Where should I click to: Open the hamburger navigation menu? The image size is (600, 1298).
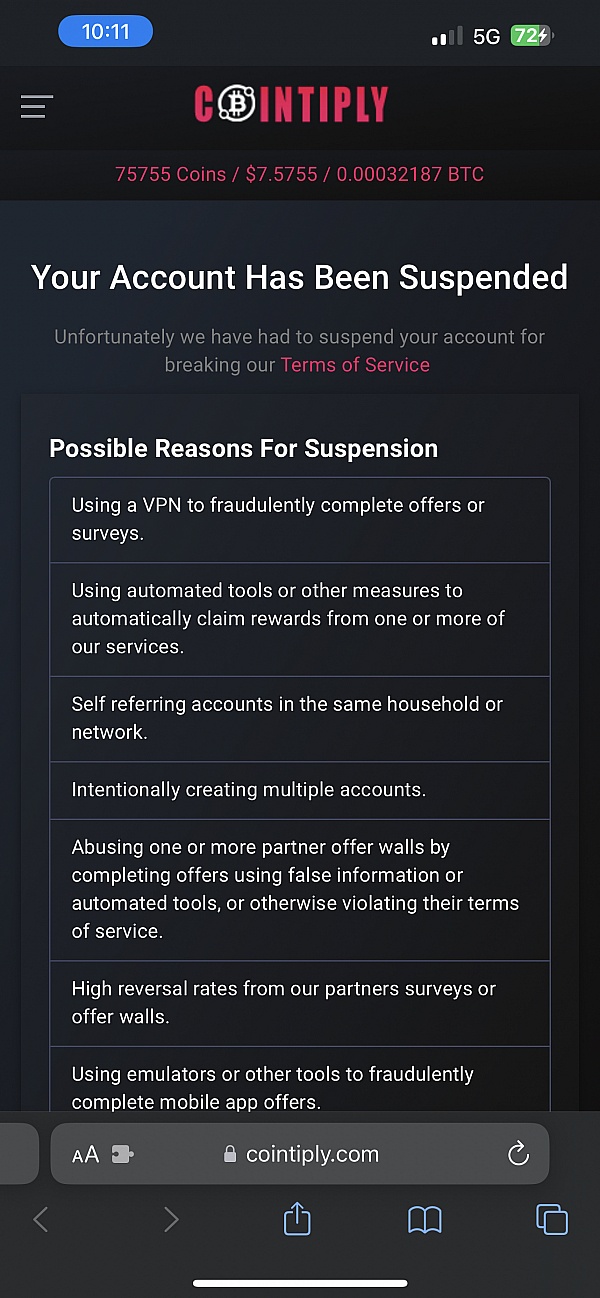[x=37, y=106]
